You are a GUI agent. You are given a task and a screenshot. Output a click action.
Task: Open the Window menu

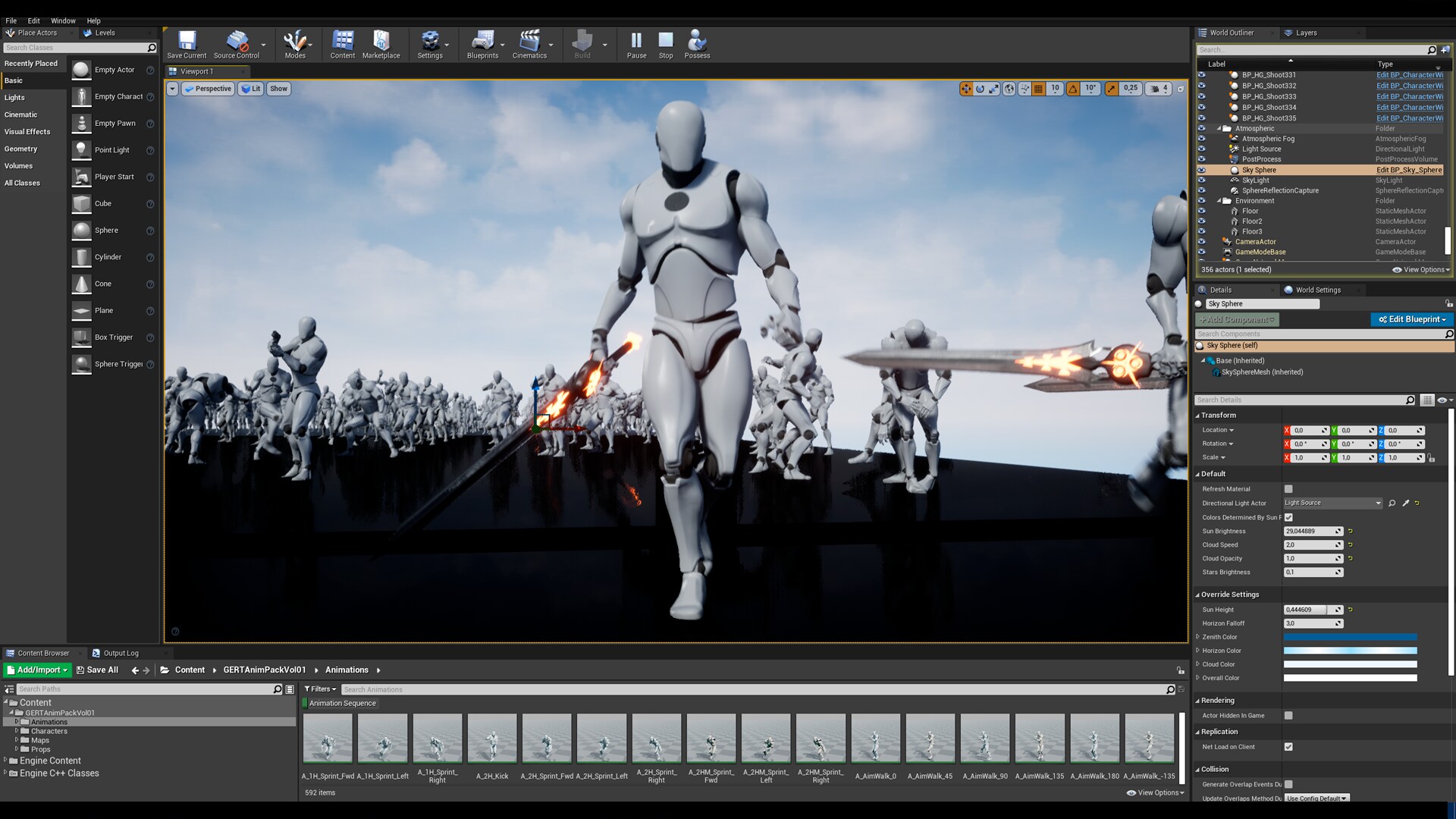tap(63, 20)
